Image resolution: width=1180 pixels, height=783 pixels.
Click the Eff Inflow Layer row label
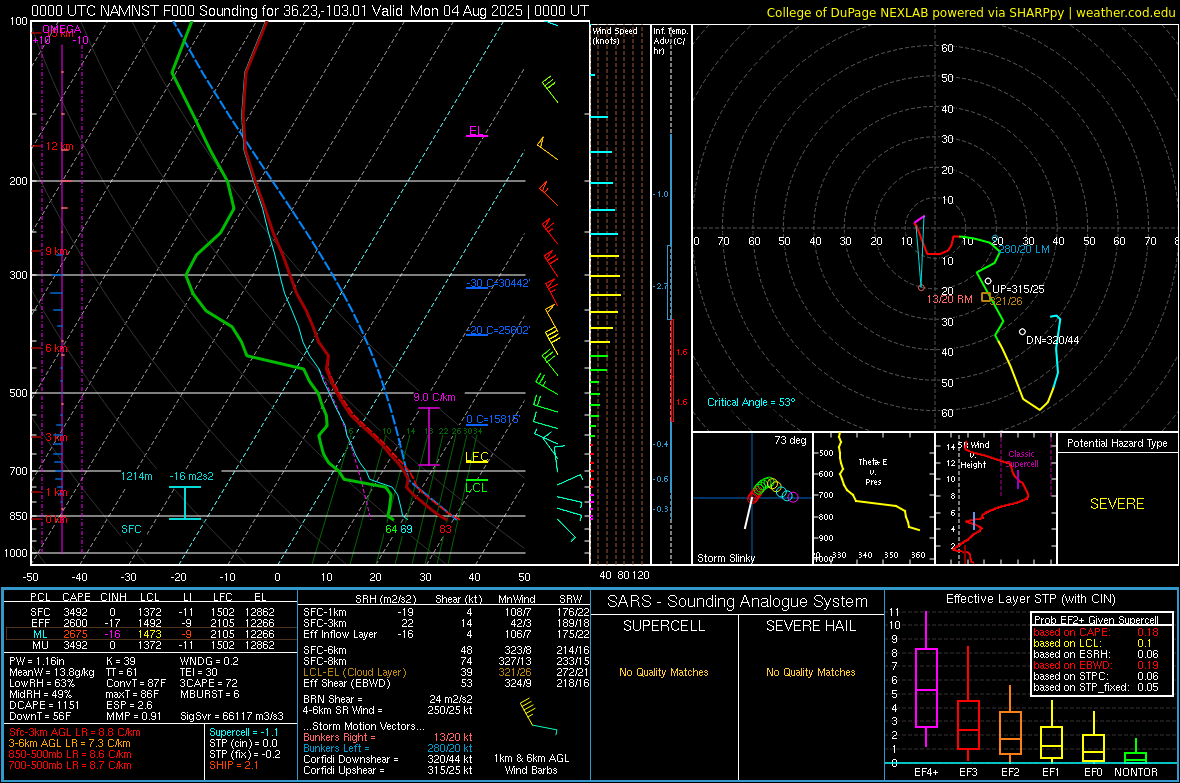(x=339, y=634)
